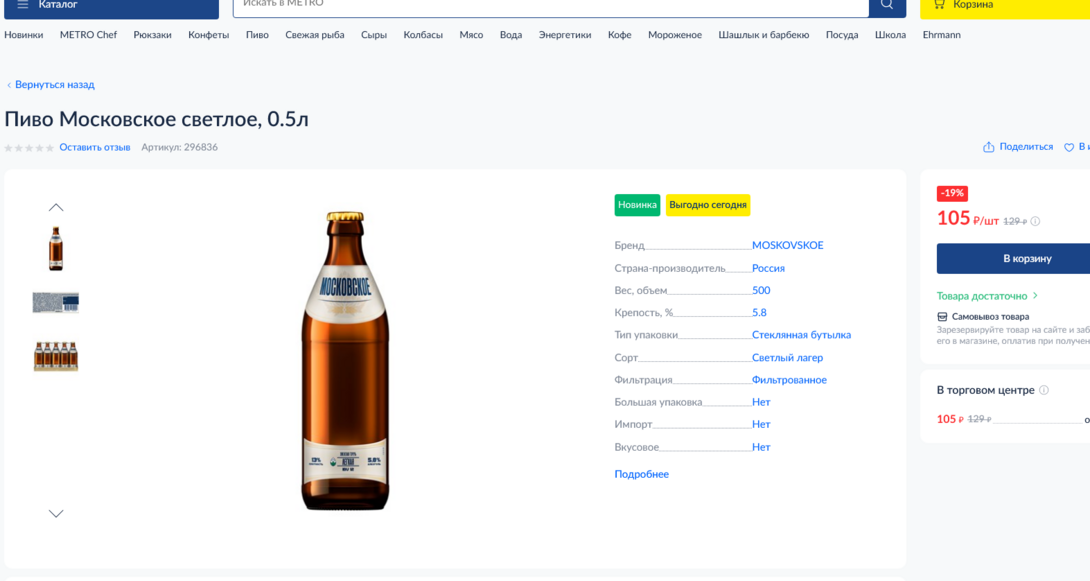Click the info icon next to old price

tap(1035, 222)
